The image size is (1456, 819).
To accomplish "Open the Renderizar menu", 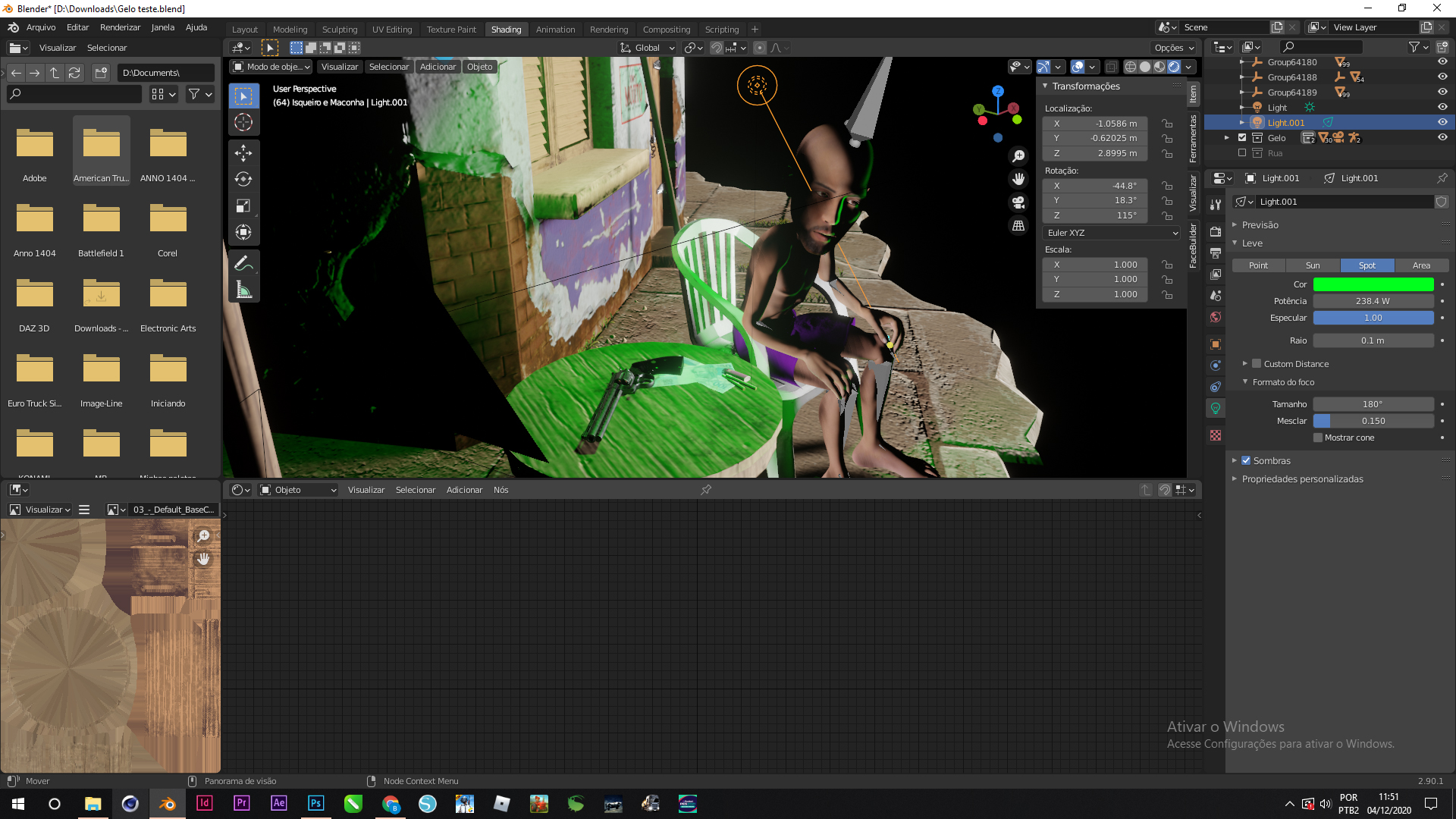I will (x=120, y=27).
